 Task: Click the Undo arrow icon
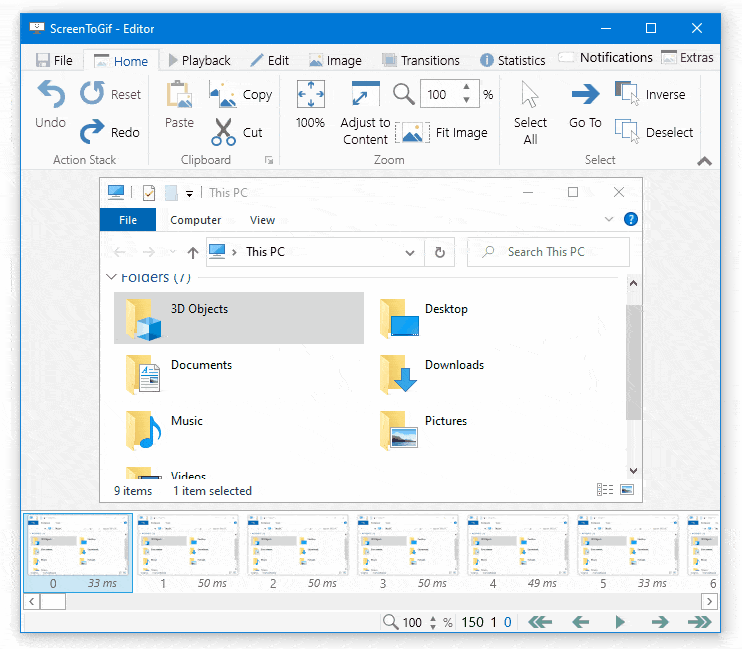[x=51, y=93]
